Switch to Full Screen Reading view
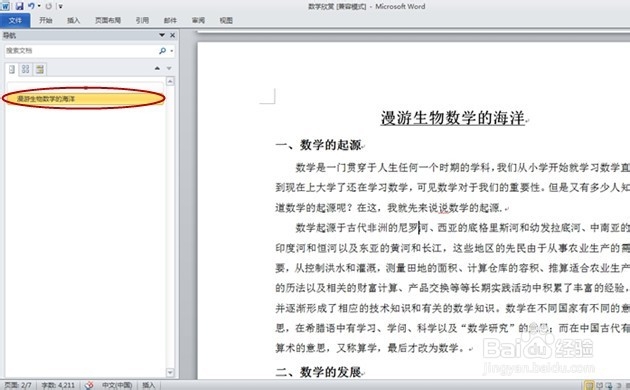Image resolution: width=630 pixels, height=390 pixels. pyautogui.click(x=599, y=385)
